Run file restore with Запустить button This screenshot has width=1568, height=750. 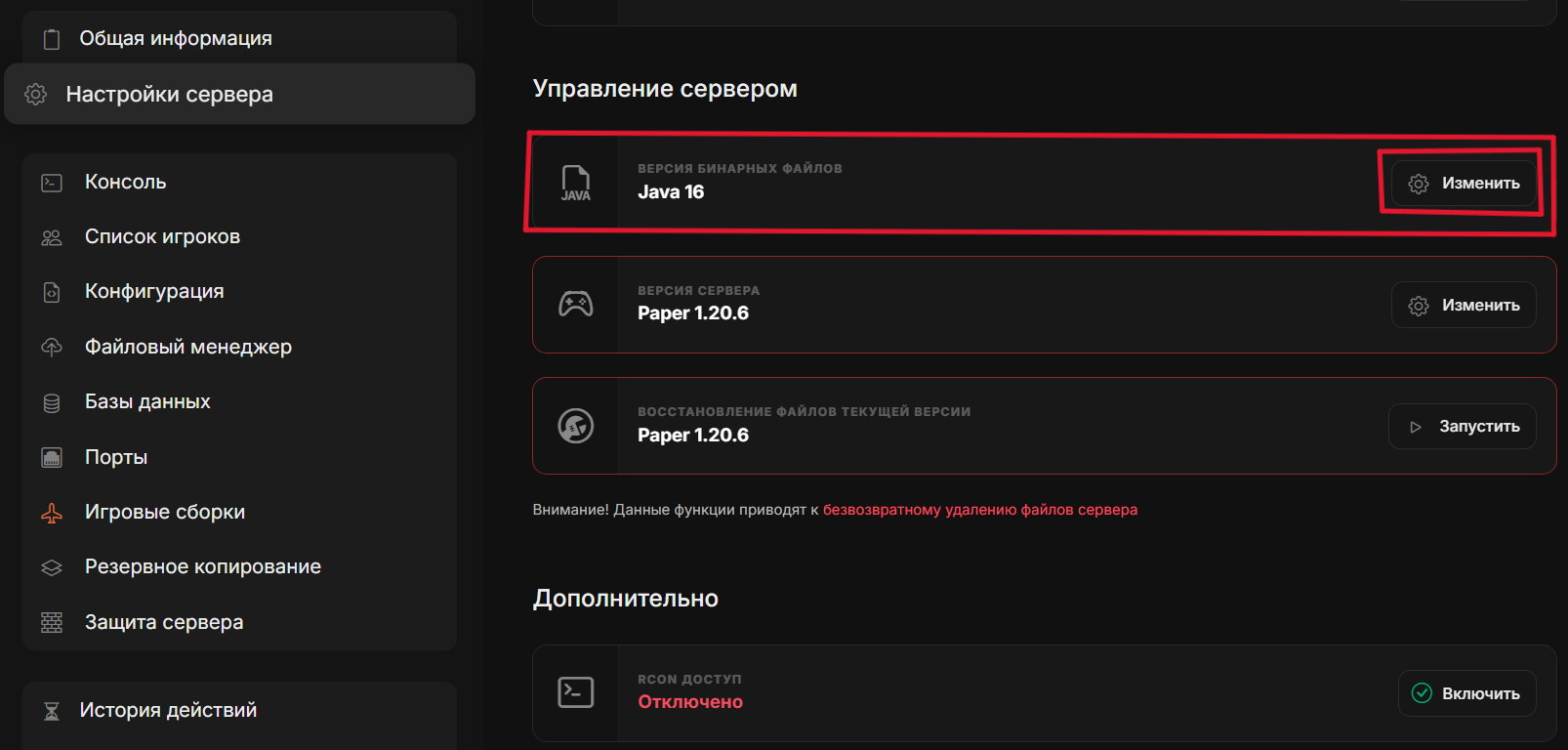coord(1462,427)
